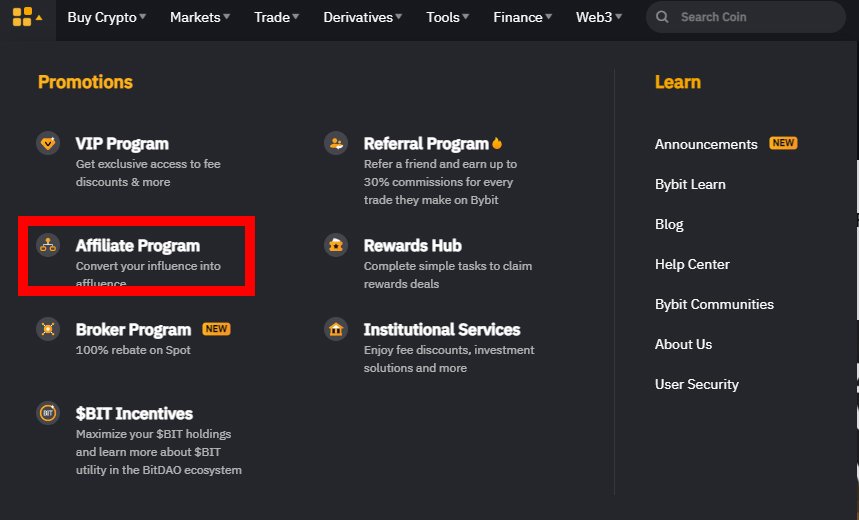The width and height of the screenshot is (859, 520).
Task: Click the NEW badge next to Announcements
Action: click(783, 143)
